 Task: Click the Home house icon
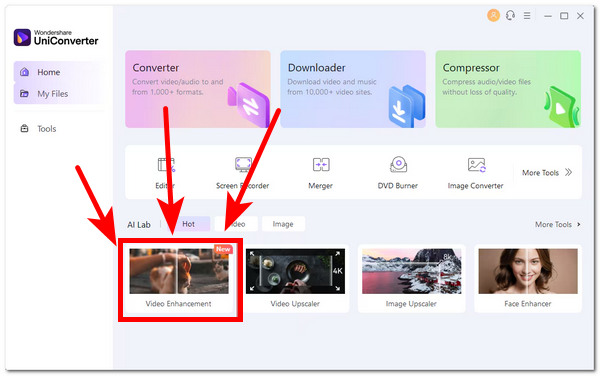pos(24,72)
